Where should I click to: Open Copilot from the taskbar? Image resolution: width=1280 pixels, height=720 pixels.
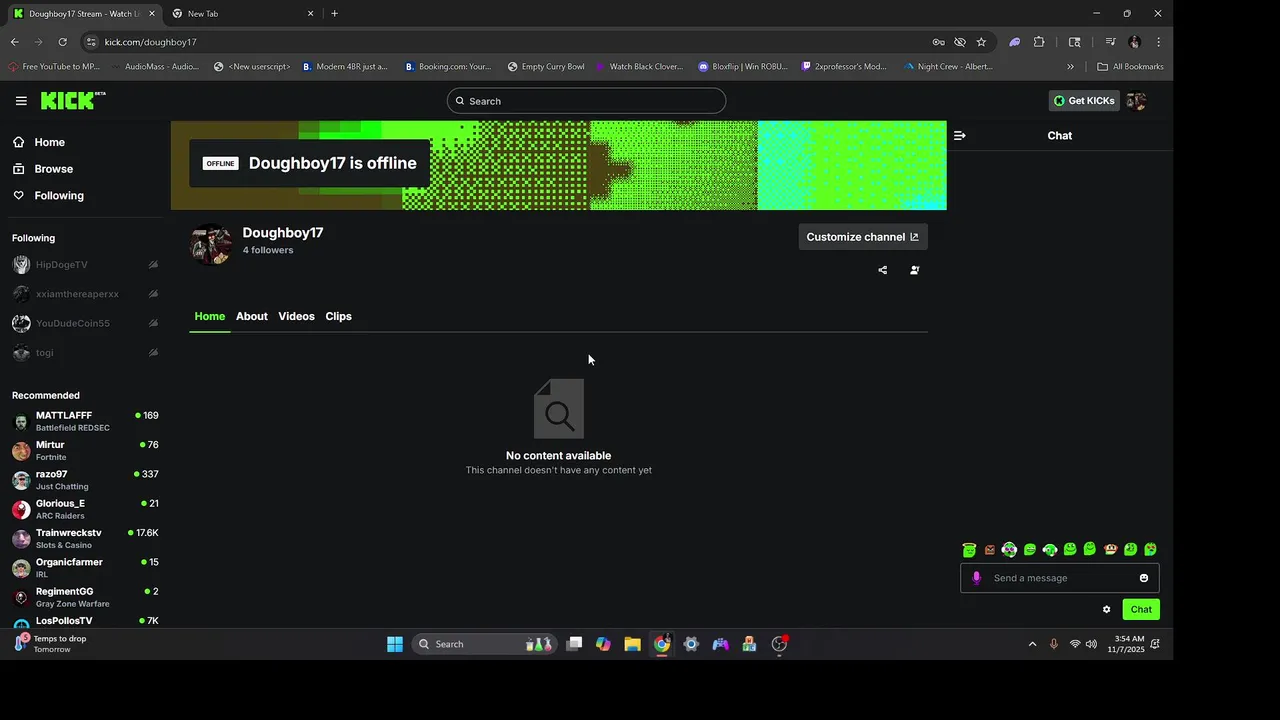point(603,644)
